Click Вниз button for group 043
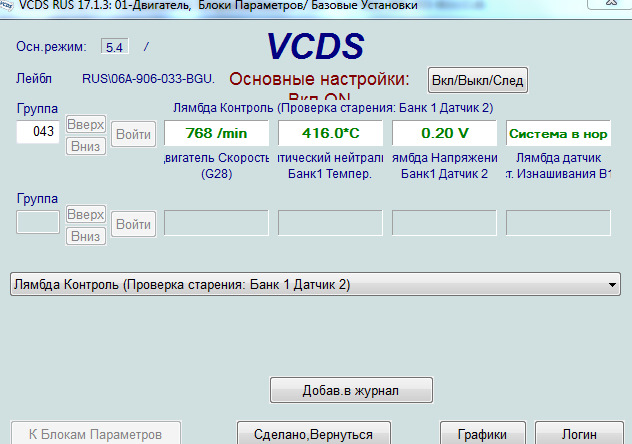Viewport: 632px width, 444px height. [x=86, y=146]
